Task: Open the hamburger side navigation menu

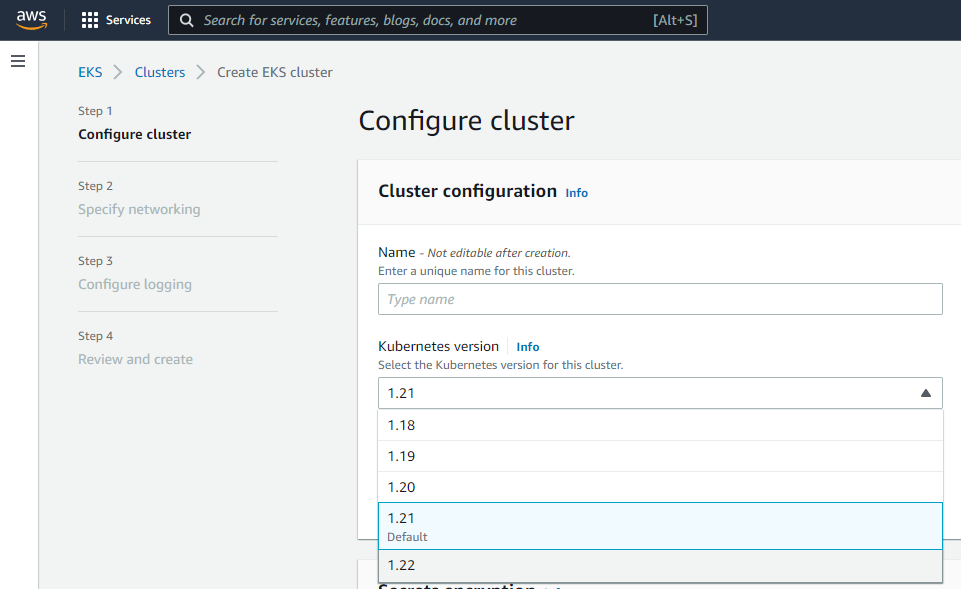Action: click(18, 61)
